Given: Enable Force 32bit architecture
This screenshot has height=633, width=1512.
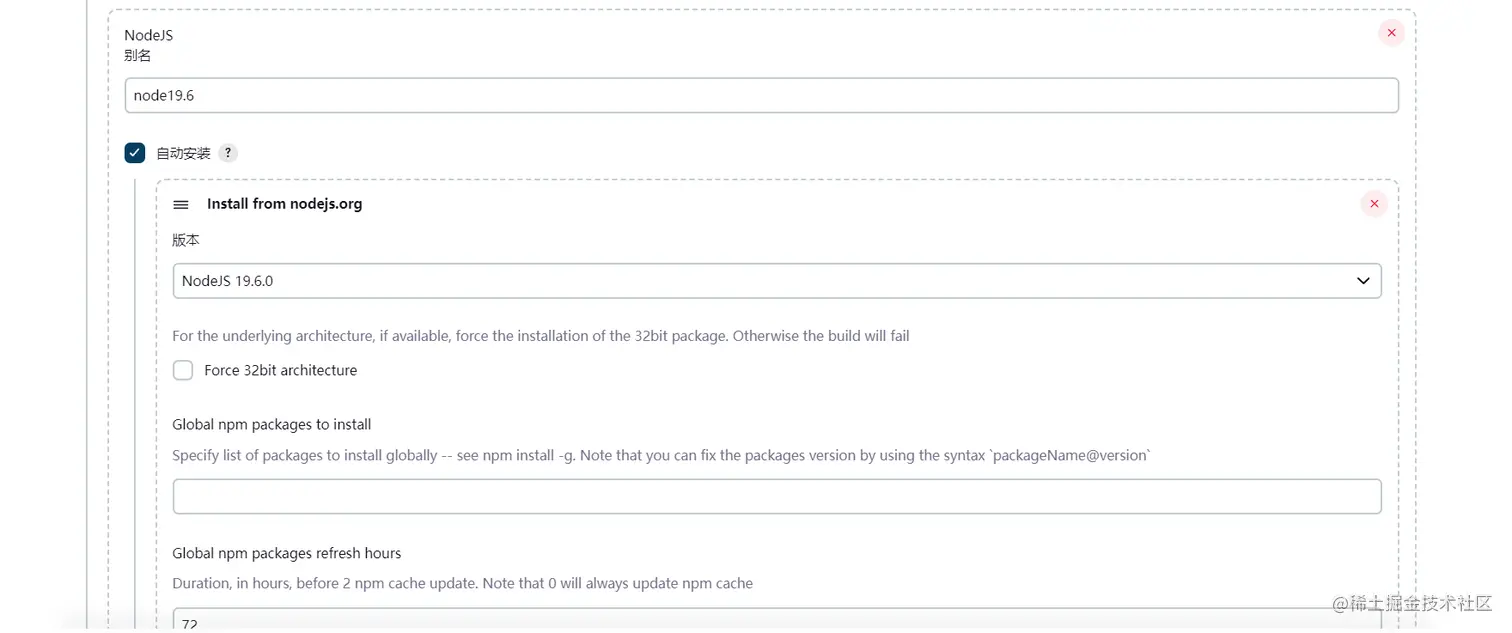Looking at the screenshot, I should coord(183,370).
